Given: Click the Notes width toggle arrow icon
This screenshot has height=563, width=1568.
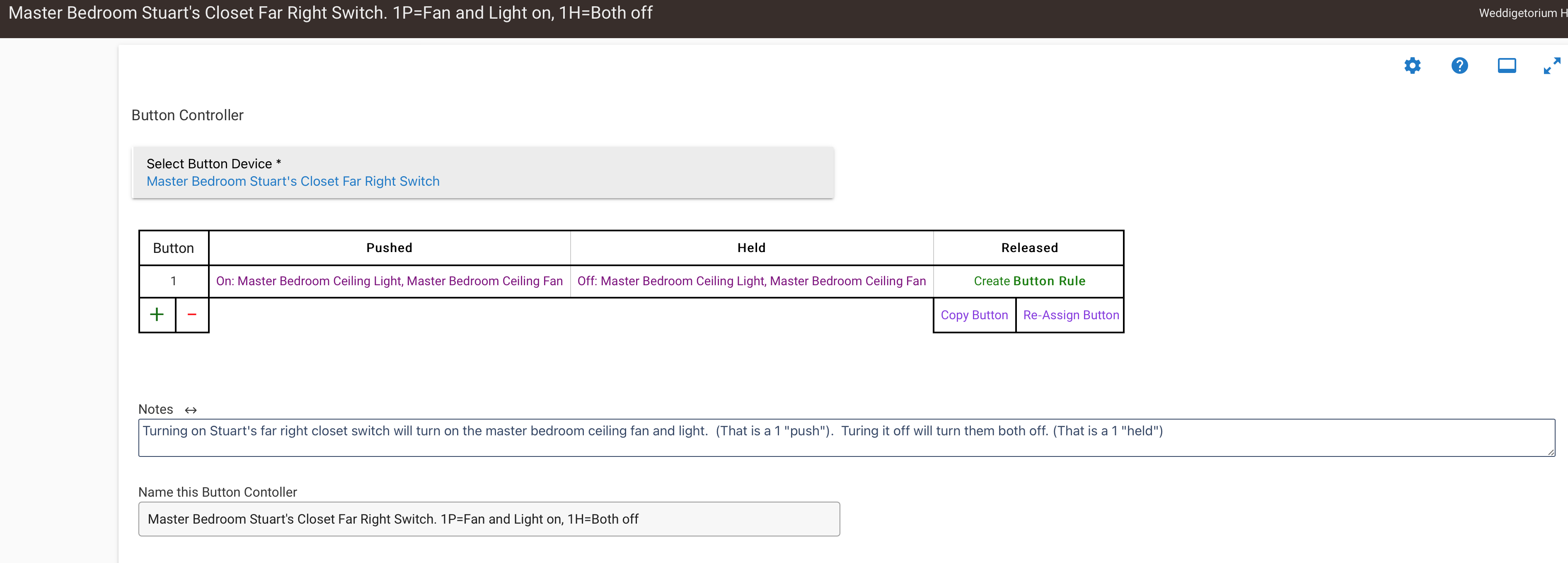Looking at the screenshot, I should point(191,410).
